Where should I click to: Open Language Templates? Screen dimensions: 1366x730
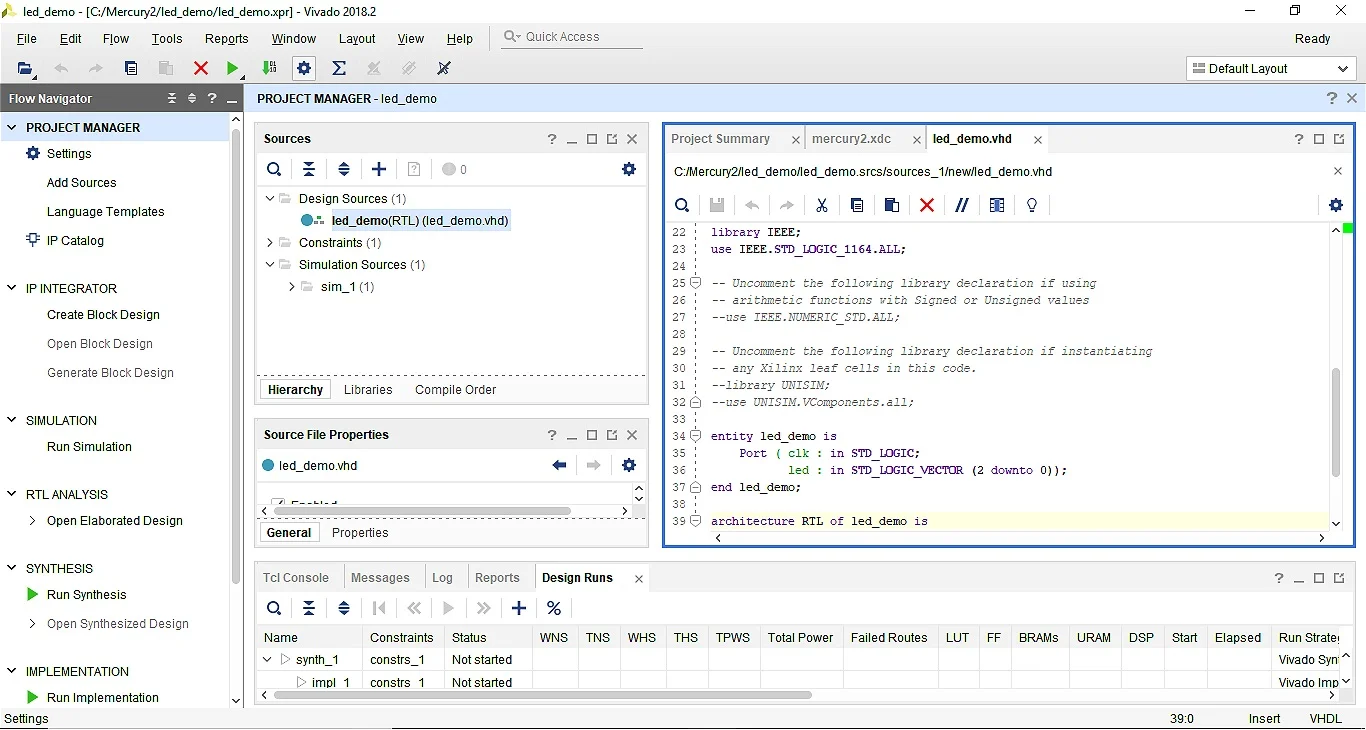tap(106, 212)
